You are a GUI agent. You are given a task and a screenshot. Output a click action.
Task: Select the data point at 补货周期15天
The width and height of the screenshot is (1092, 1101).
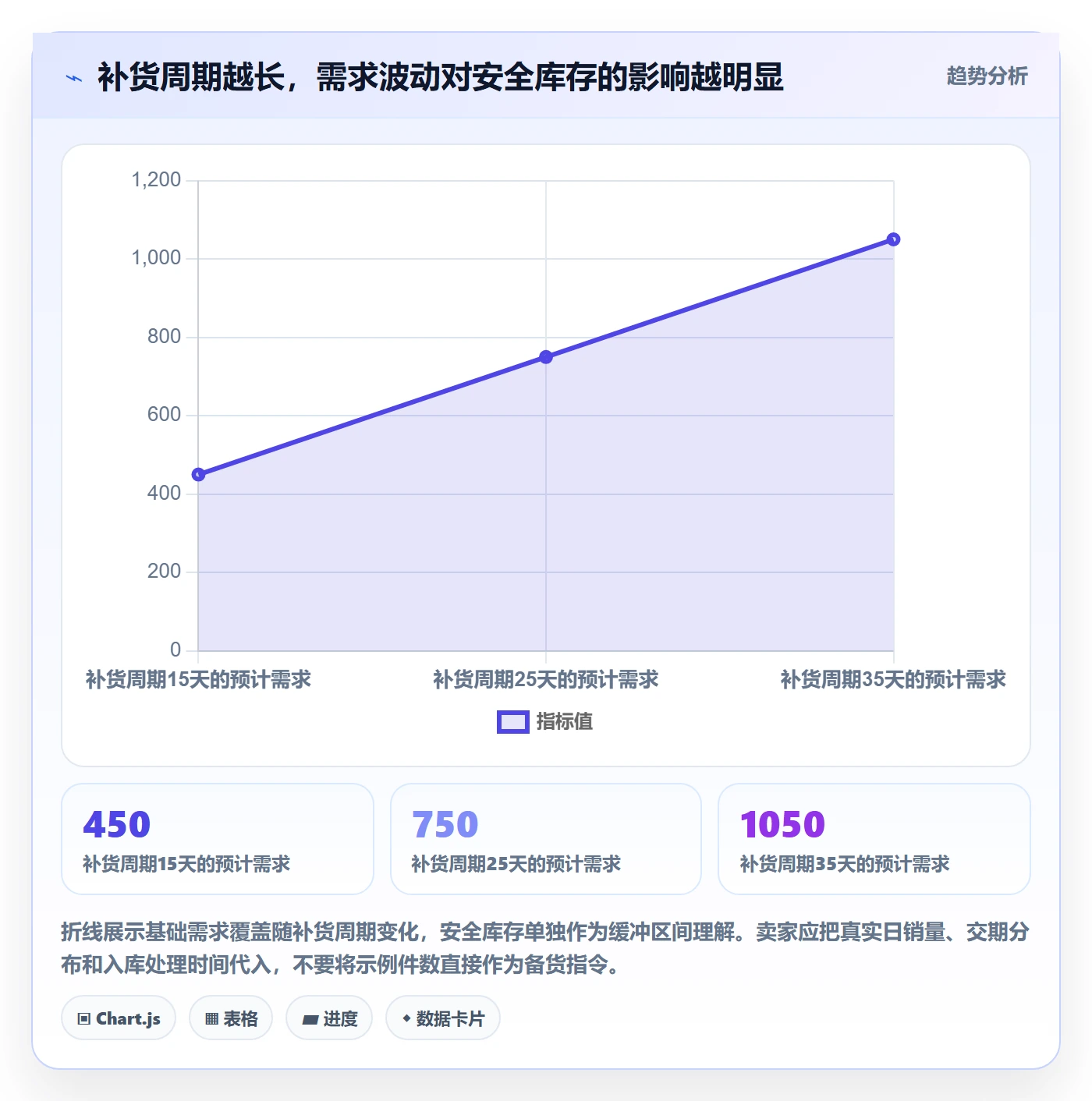(198, 474)
